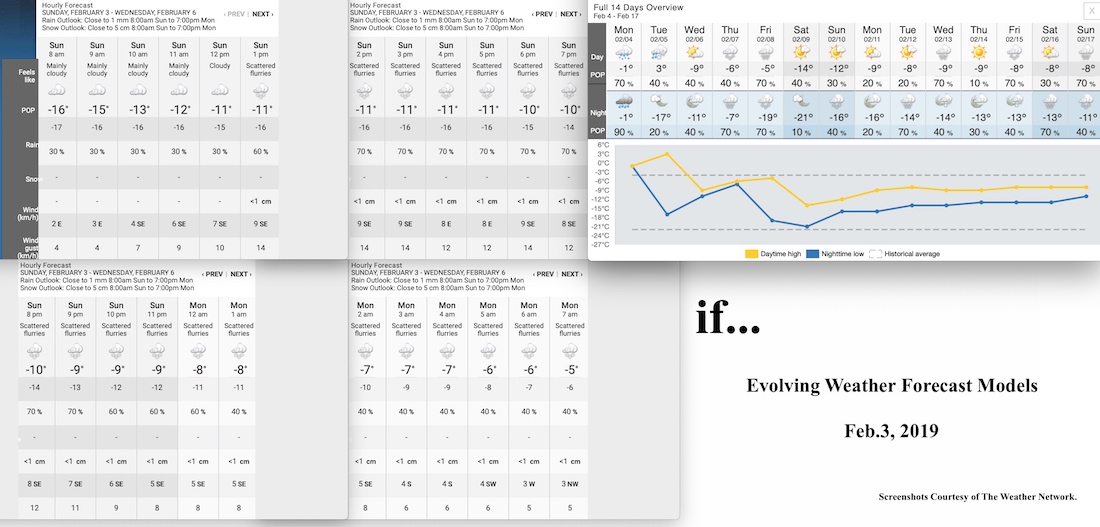
Task: Go to PREV in the Sun 2 pm–7 pm panel
Action: (542, 14)
